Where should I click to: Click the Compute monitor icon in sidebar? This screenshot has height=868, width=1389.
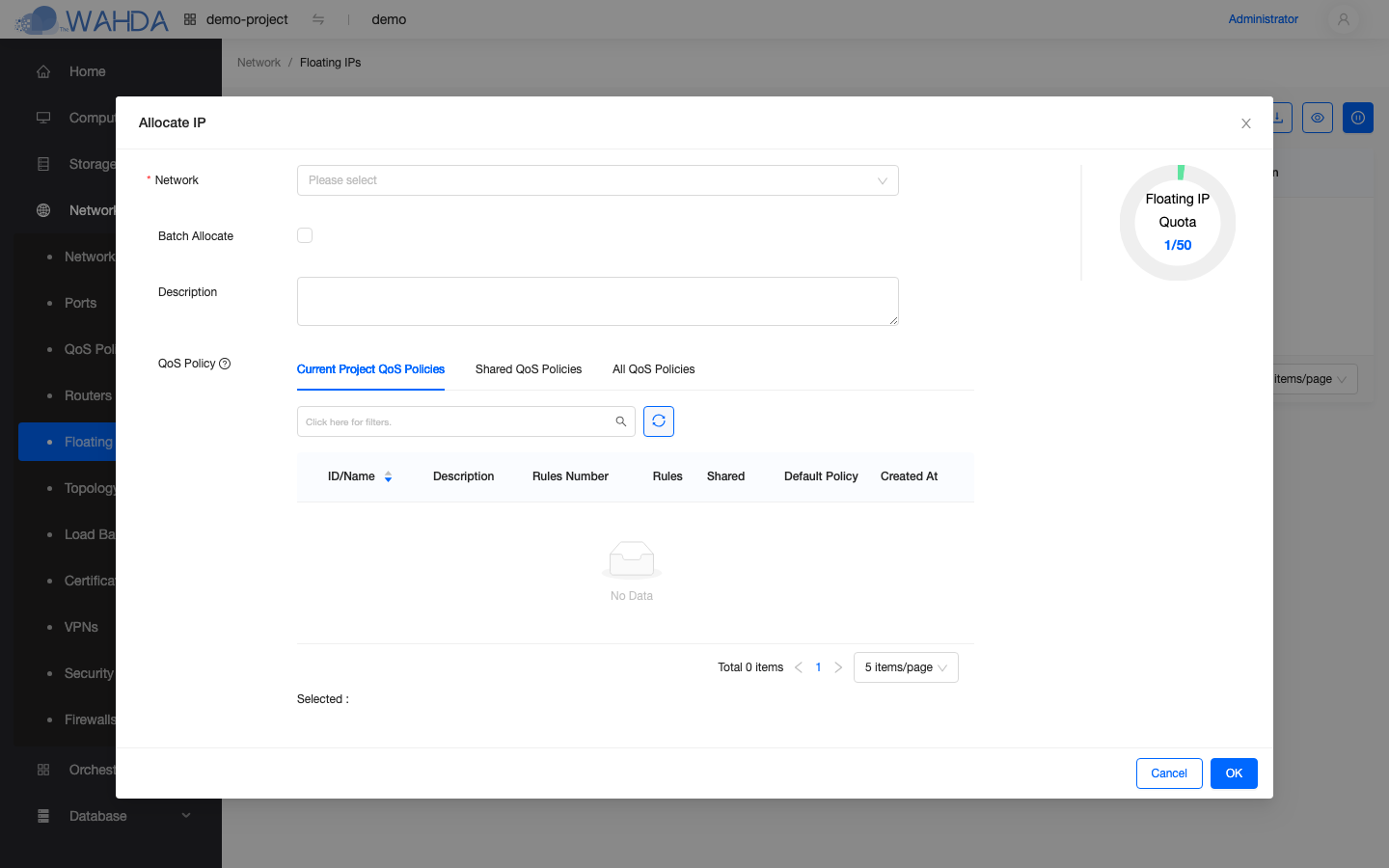(43, 118)
